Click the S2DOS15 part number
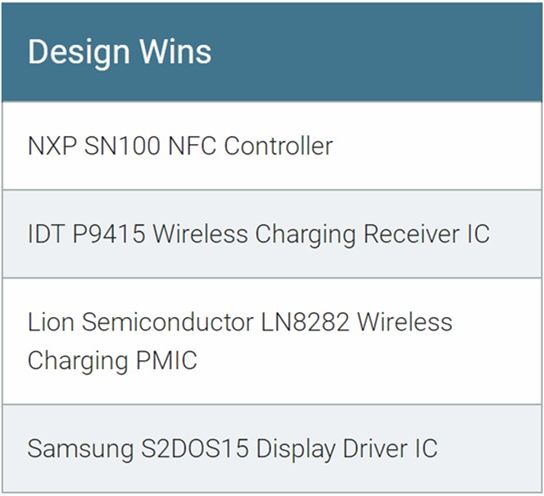Image resolution: width=544 pixels, height=496 pixels. coord(195,448)
